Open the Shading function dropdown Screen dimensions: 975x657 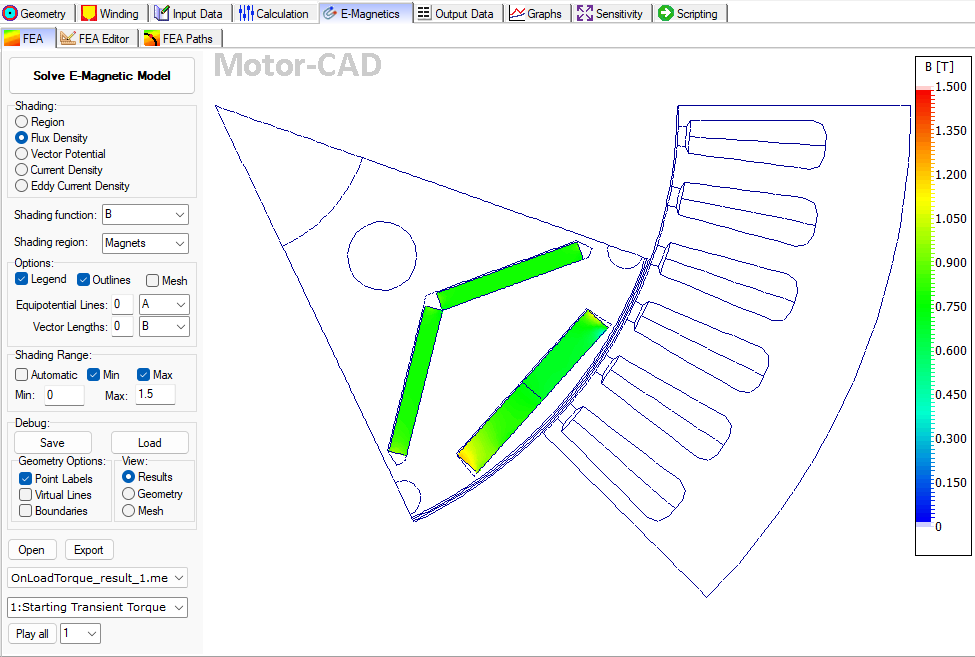[x=146, y=214]
